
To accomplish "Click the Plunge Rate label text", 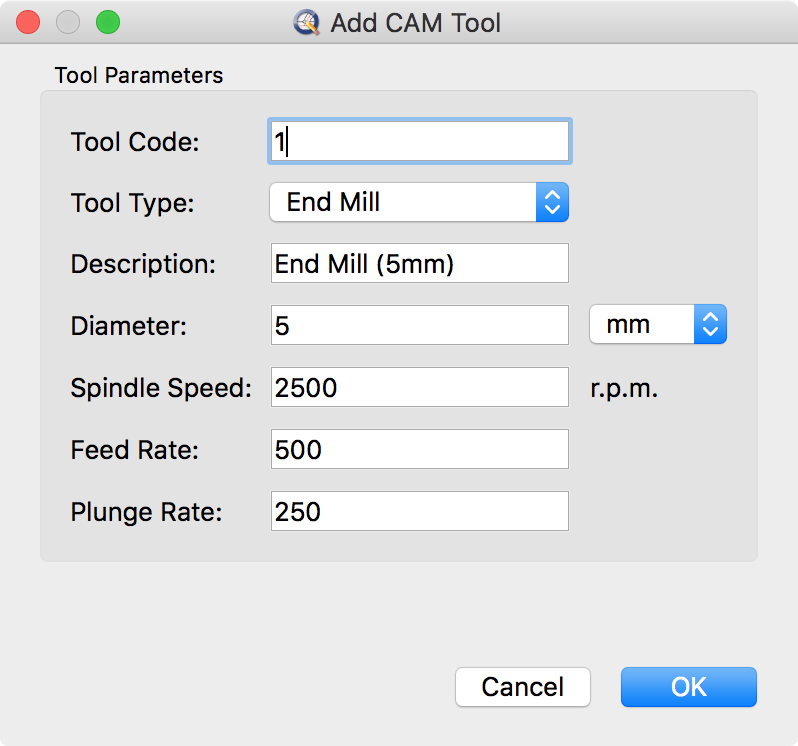I will (x=146, y=513).
